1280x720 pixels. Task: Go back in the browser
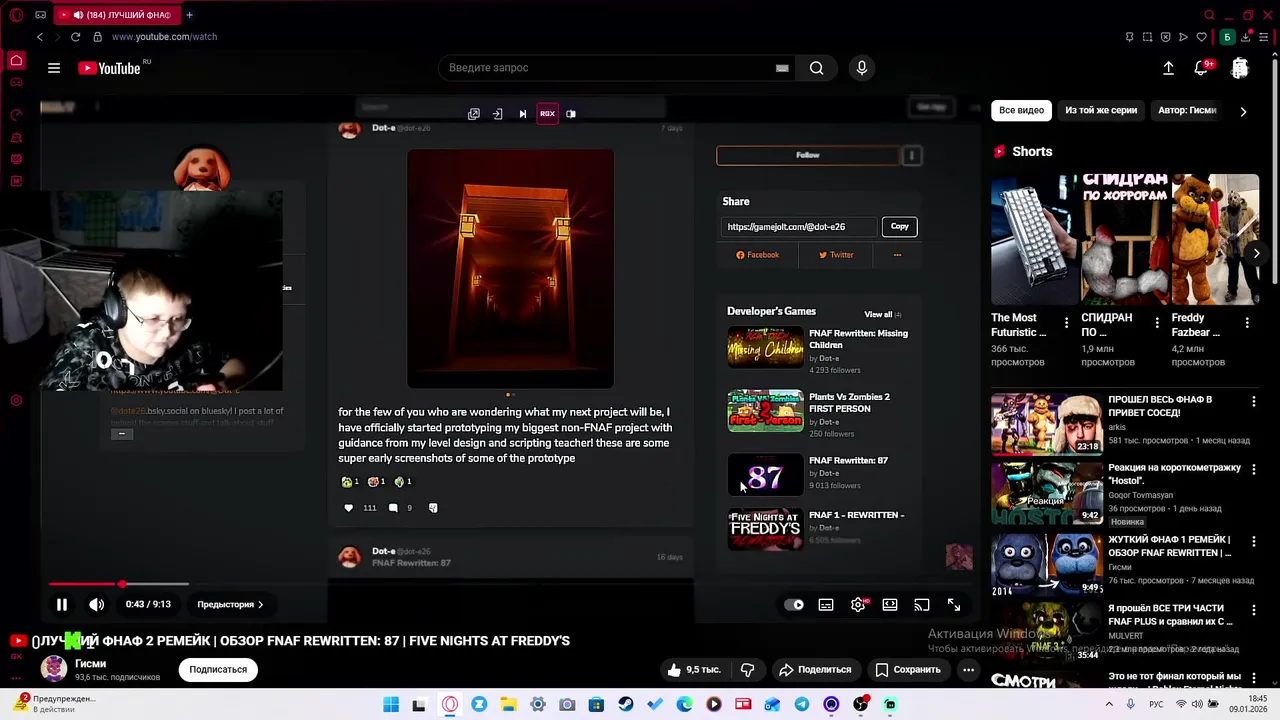(40, 37)
